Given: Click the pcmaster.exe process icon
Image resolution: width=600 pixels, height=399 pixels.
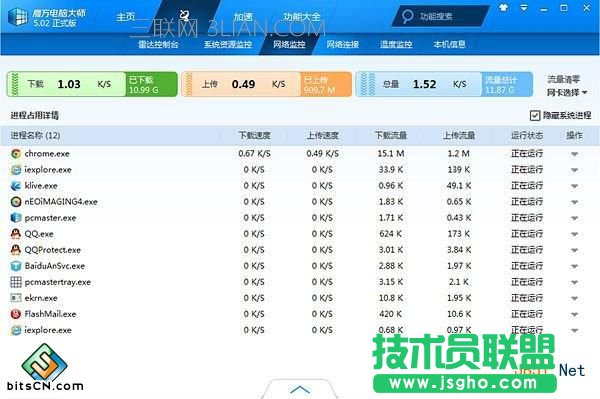Looking at the screenshot, I should click(16, 218).
